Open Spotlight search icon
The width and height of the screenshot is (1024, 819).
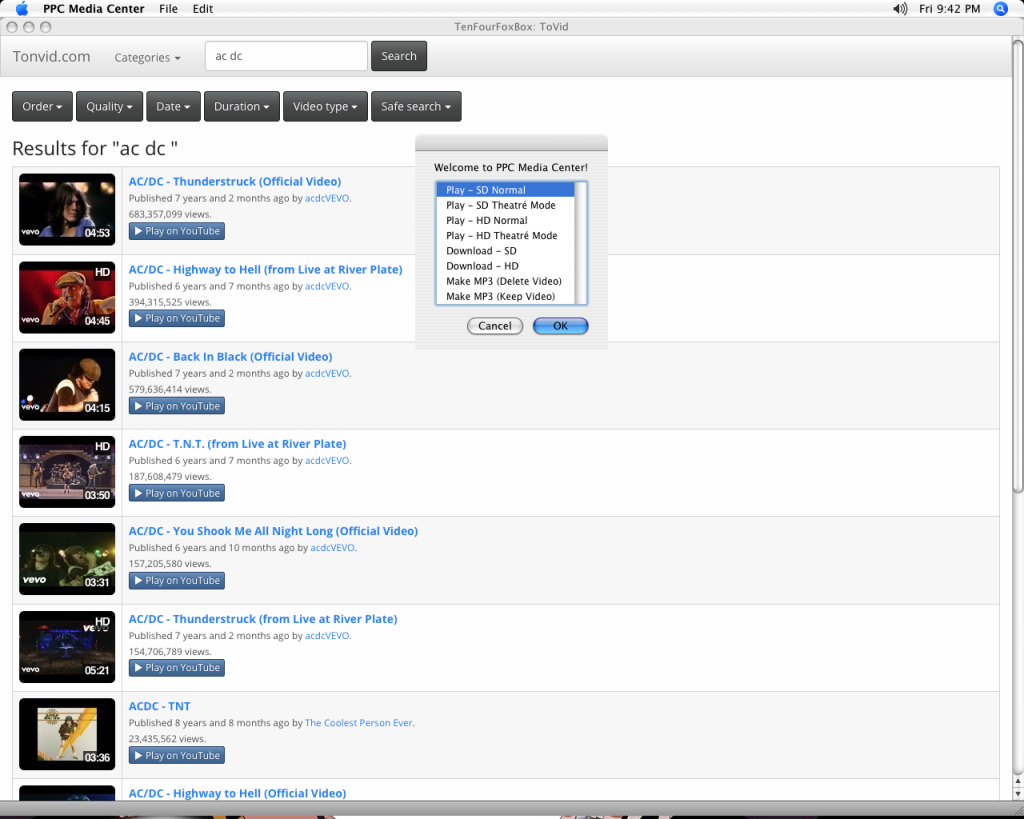coord(1000,8)
